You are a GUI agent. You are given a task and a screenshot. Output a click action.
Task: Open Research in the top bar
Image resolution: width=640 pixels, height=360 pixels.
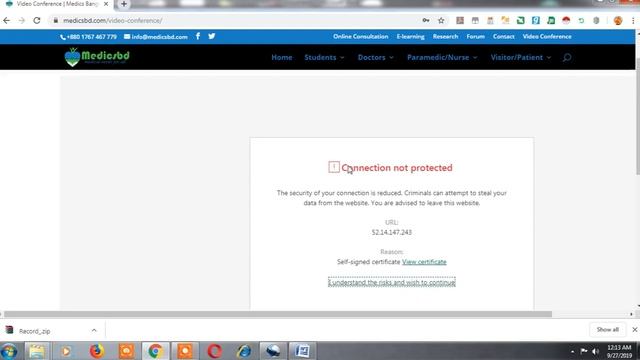click(x=445, y=36)
